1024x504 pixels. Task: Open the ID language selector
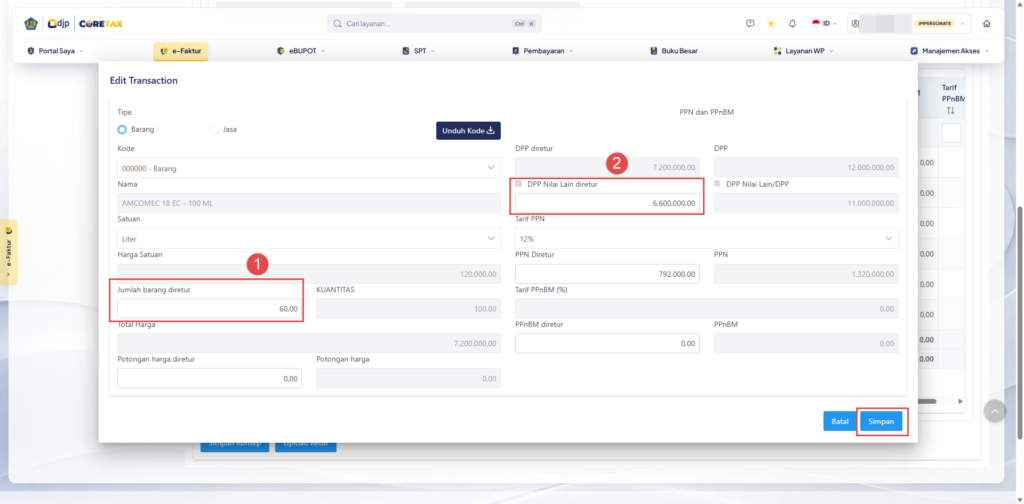pyautogui.click(x=825, y=24)
